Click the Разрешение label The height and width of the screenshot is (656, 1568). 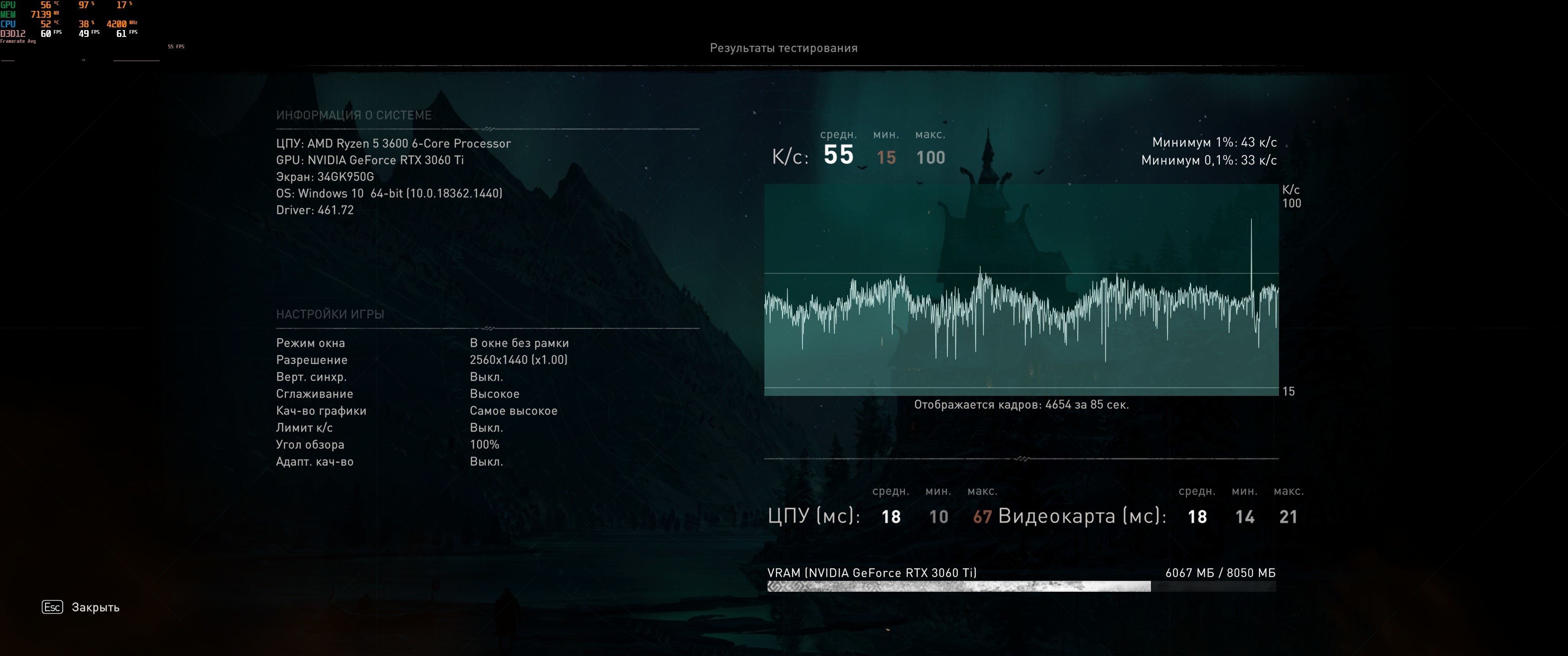click(312, 360)
